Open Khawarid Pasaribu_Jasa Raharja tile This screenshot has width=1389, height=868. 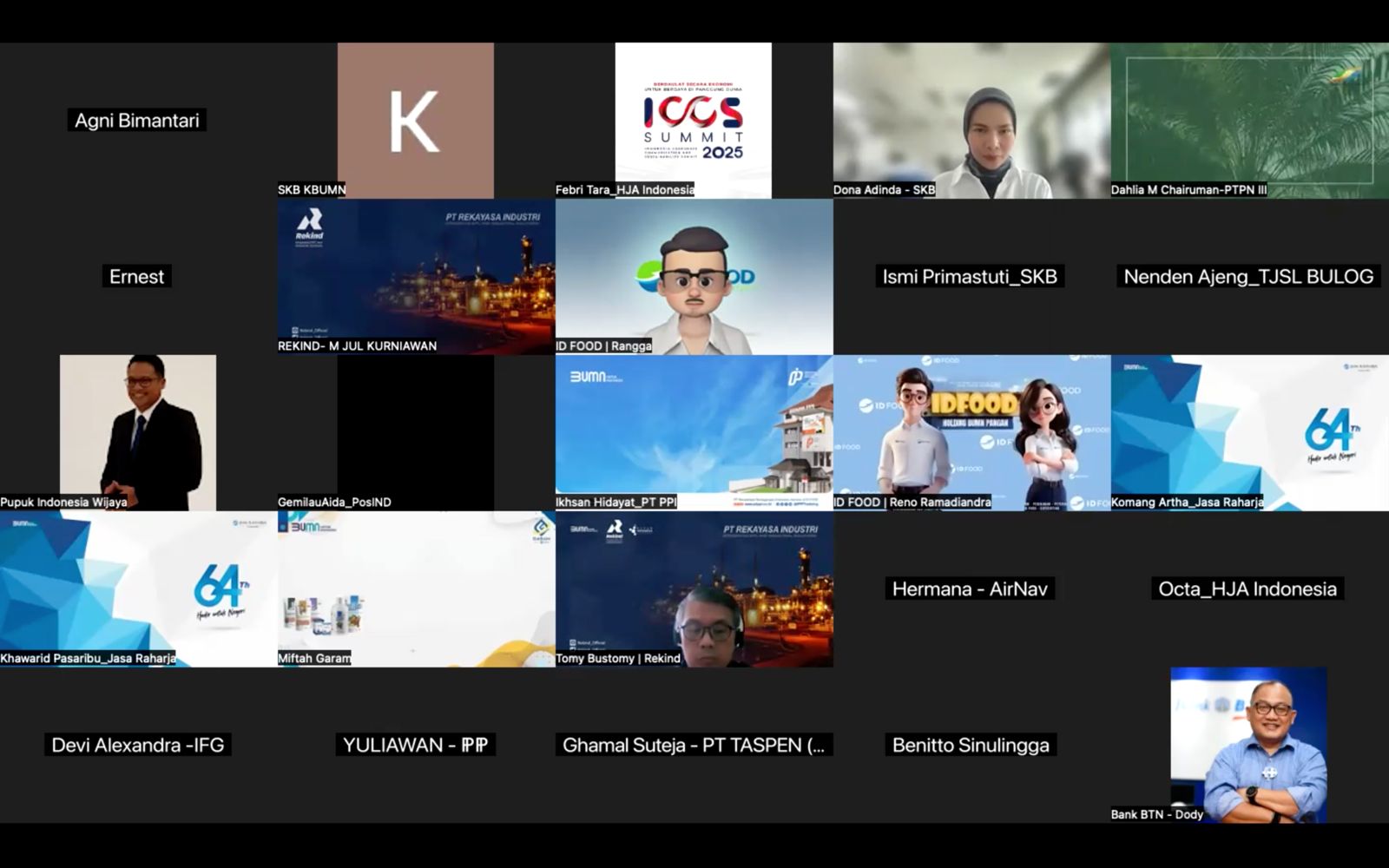[x=138, y=588]
